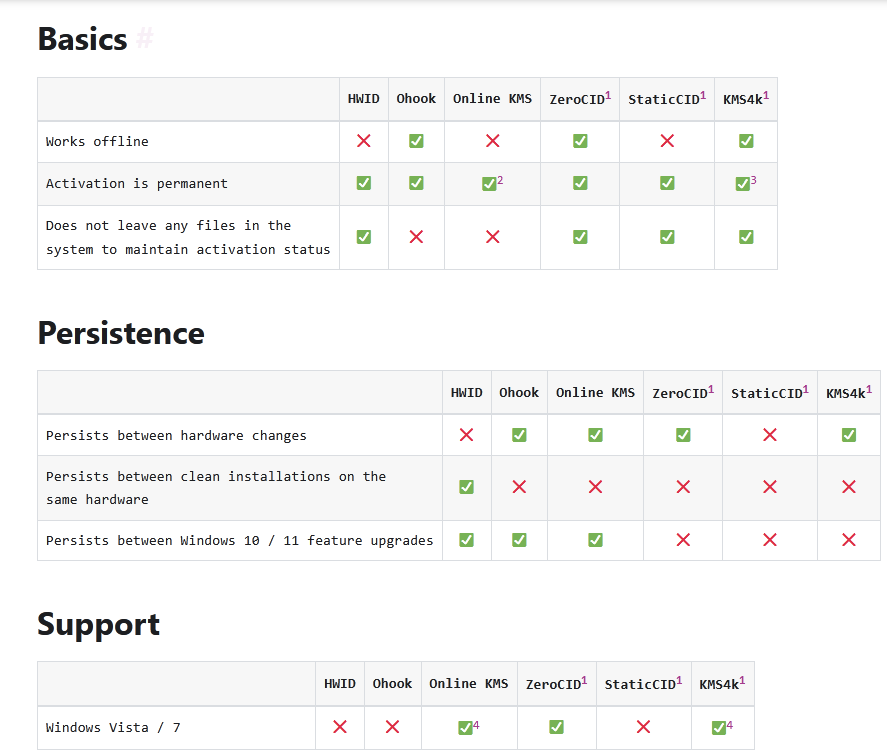The width and height of the screenshot is (887, 750).
Task: Click green check for KMS4k hardware changes
Action: (x=849, y=435)
